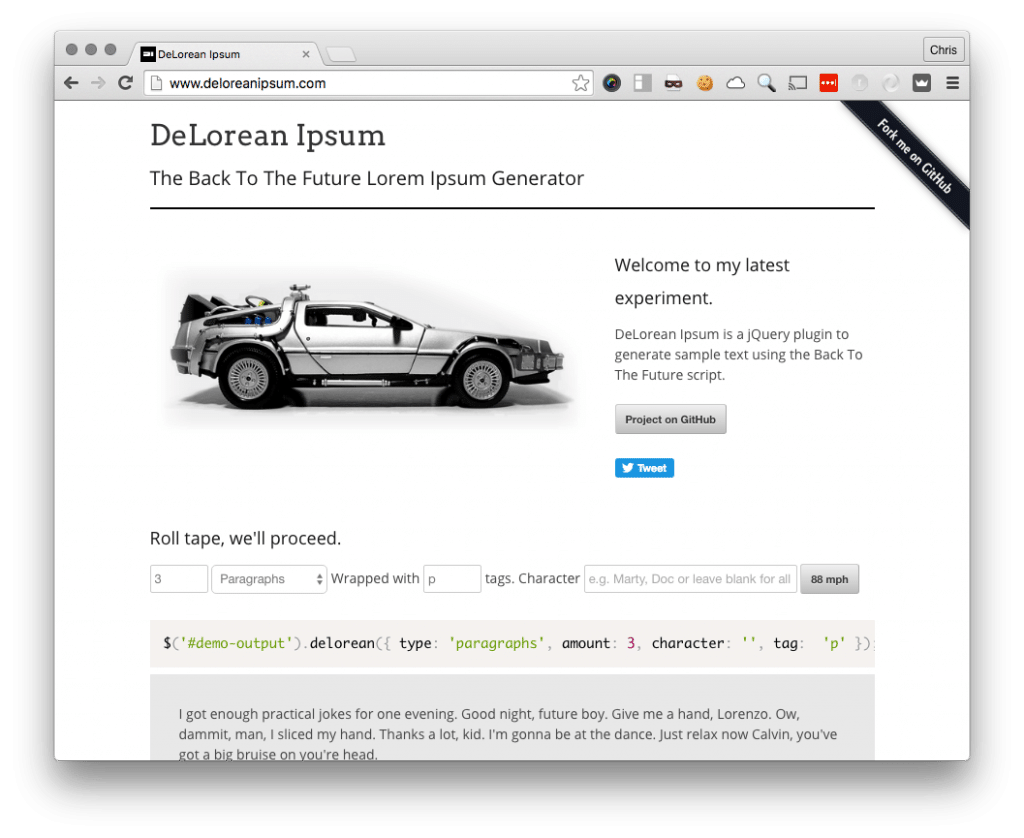The height and width of the screenshot is (838, 1024).
Task: Click the 'Roll tape, we'll proceed.' heading
Action: pyautogui.click(x=246, y=538)
